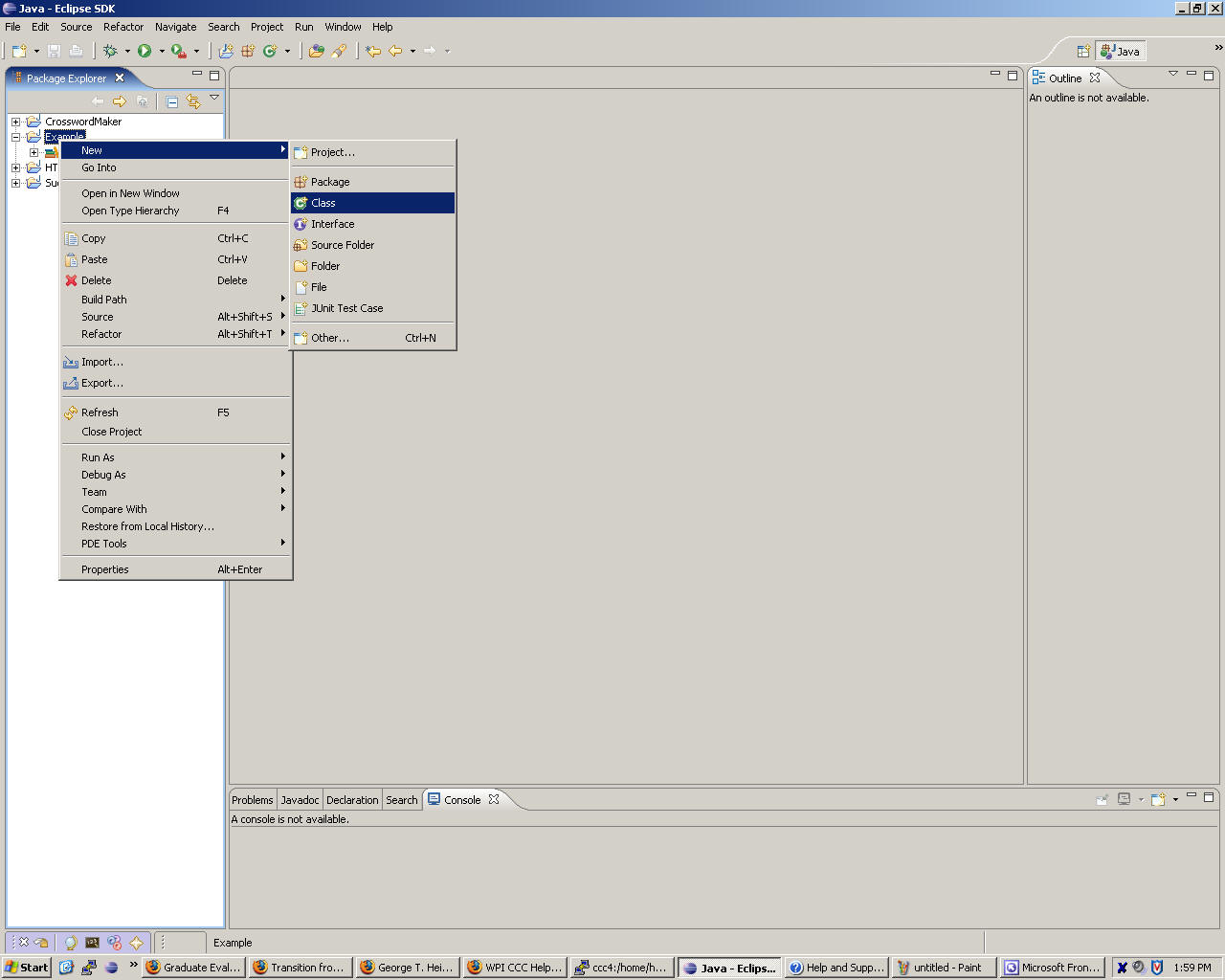Click Close Project menu item
Viewport: 1225px width, 980px height.
(175, 432)
